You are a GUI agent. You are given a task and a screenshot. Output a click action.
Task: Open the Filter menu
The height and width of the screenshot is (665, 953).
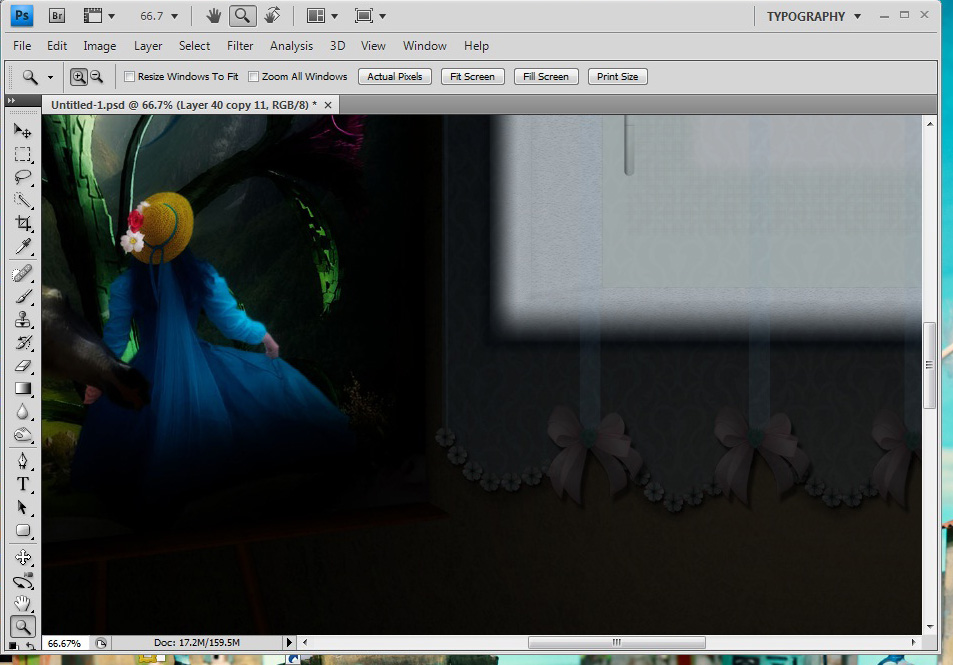coord(240,46)
